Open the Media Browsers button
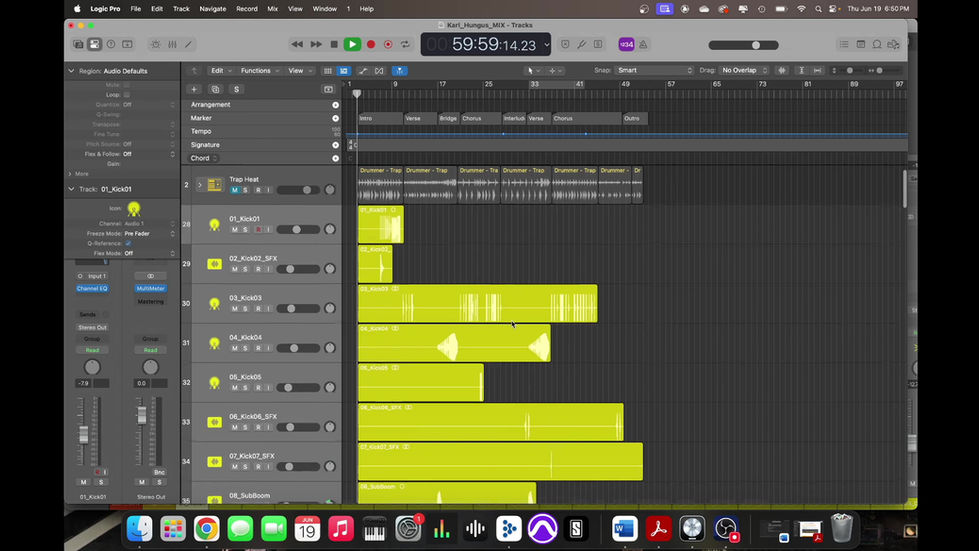Viewport: 979px width, 551px height. coord(893,44)
